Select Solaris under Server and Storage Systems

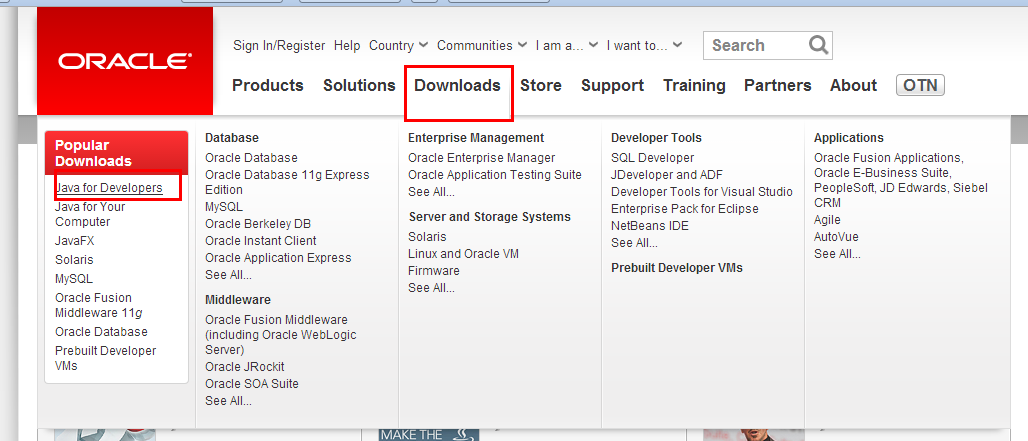tap(427, 237)
